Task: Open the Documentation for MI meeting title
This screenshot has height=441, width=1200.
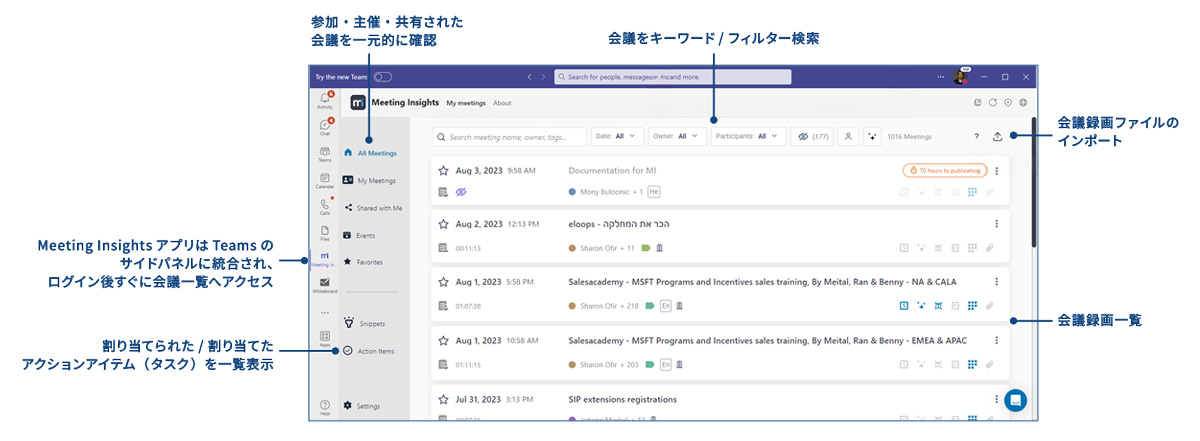Action: coord(611,170)
